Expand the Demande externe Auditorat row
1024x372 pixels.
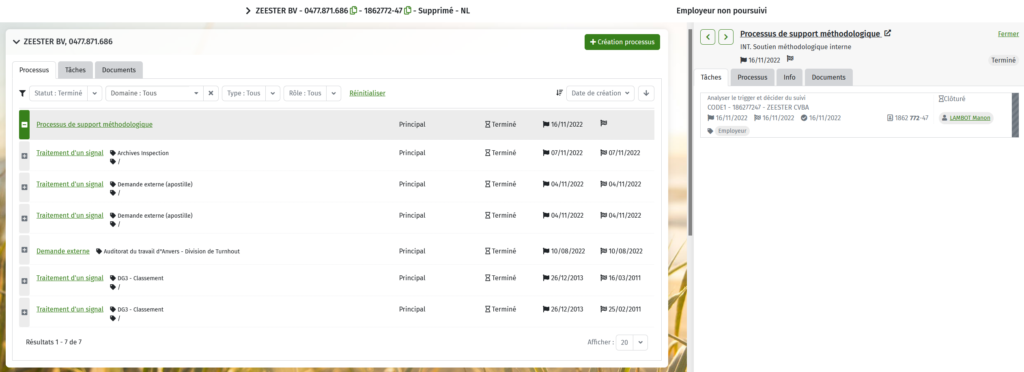point(24,250)
